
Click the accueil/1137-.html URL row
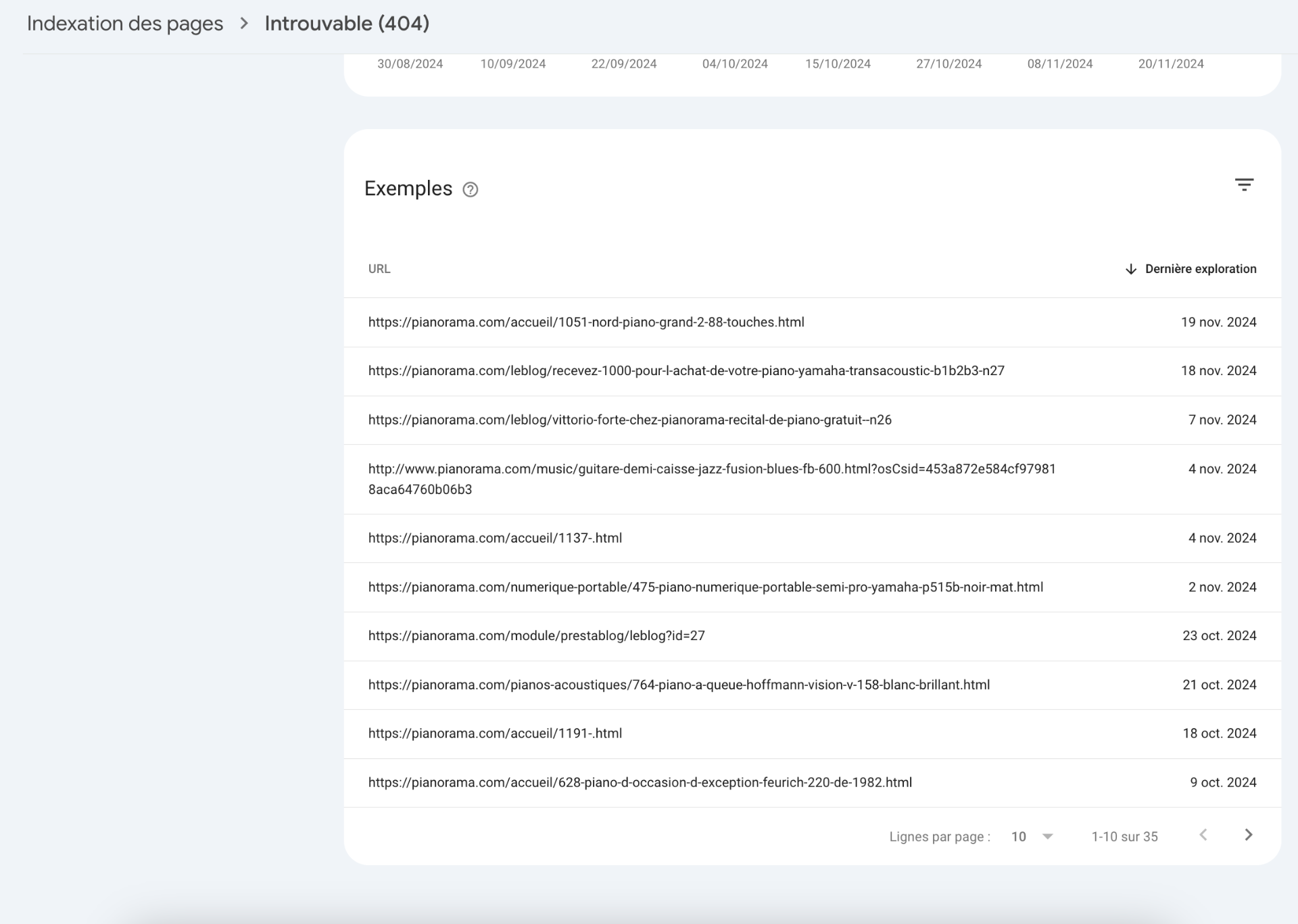495,538
